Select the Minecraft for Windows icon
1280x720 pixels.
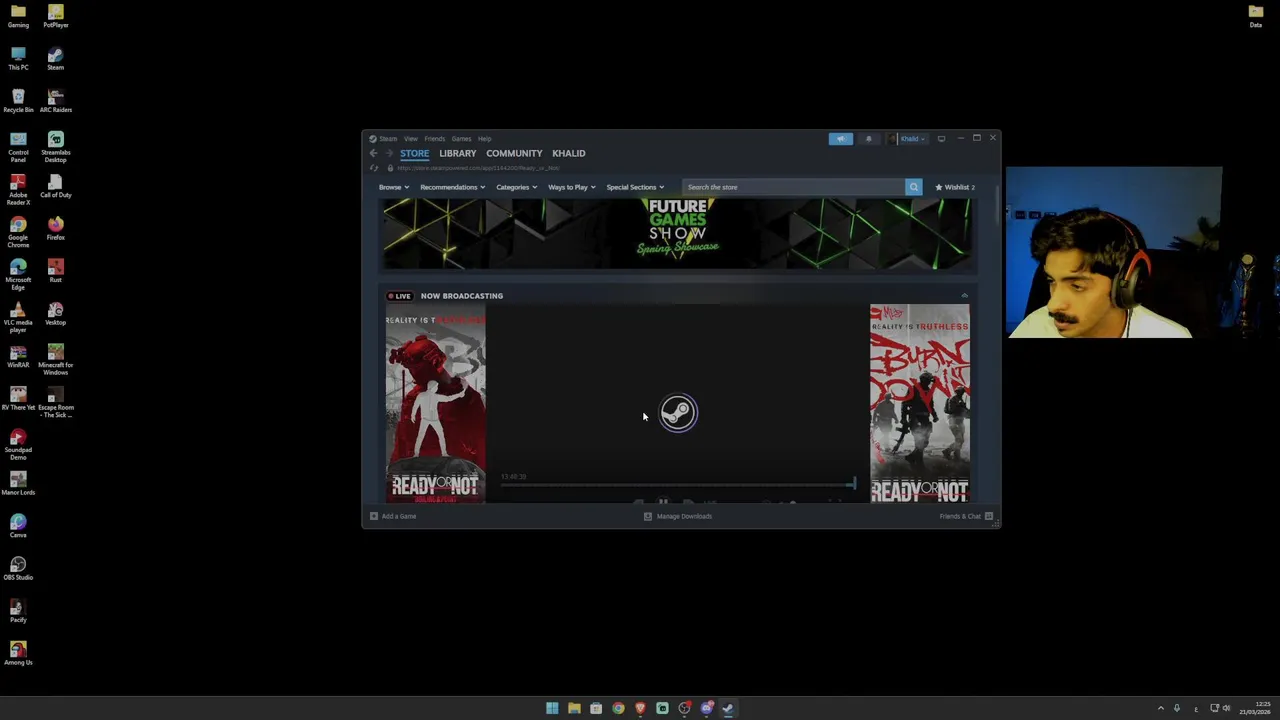(x=56, y=359)
